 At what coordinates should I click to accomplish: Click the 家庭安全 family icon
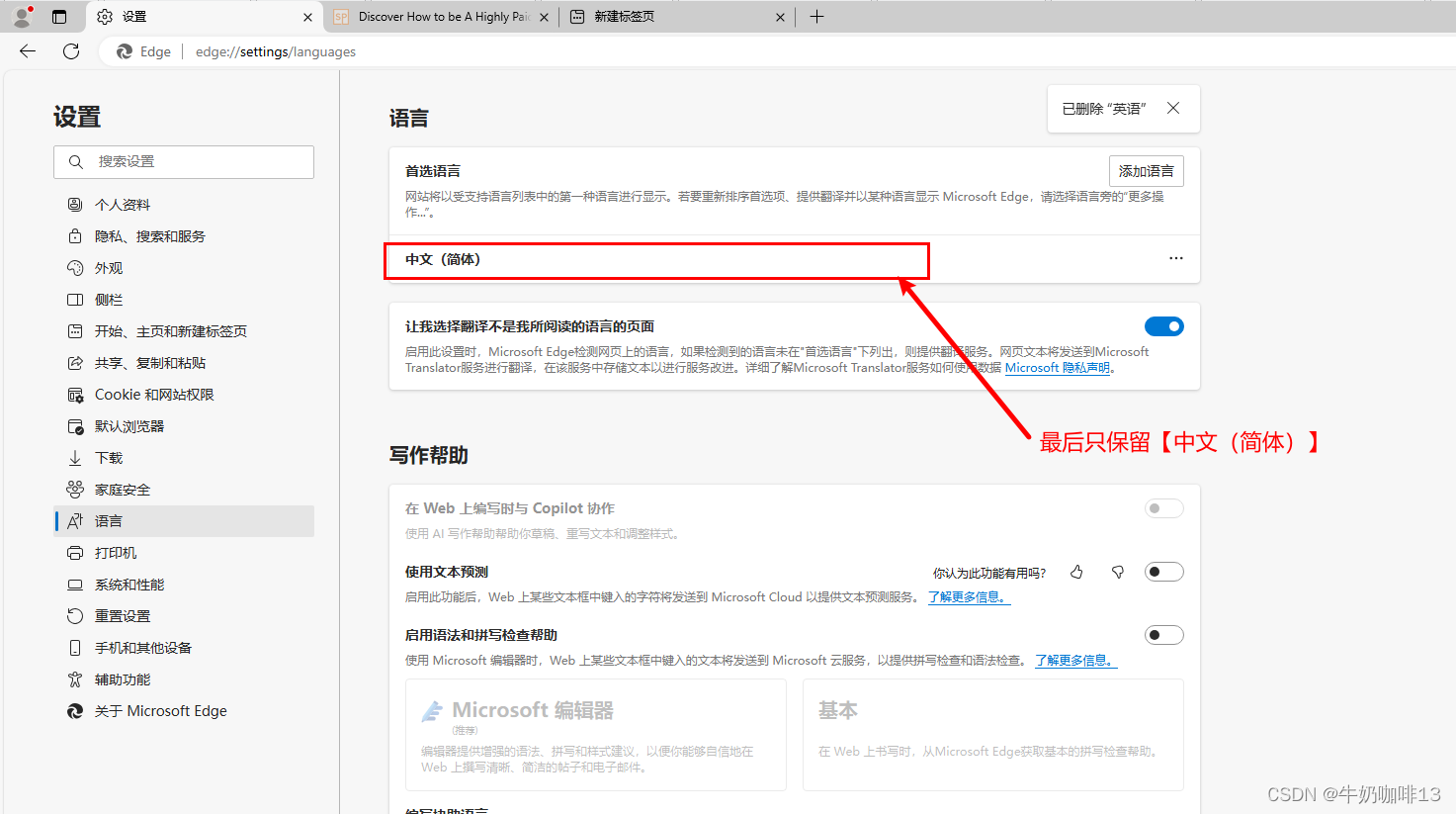[75, 490]
